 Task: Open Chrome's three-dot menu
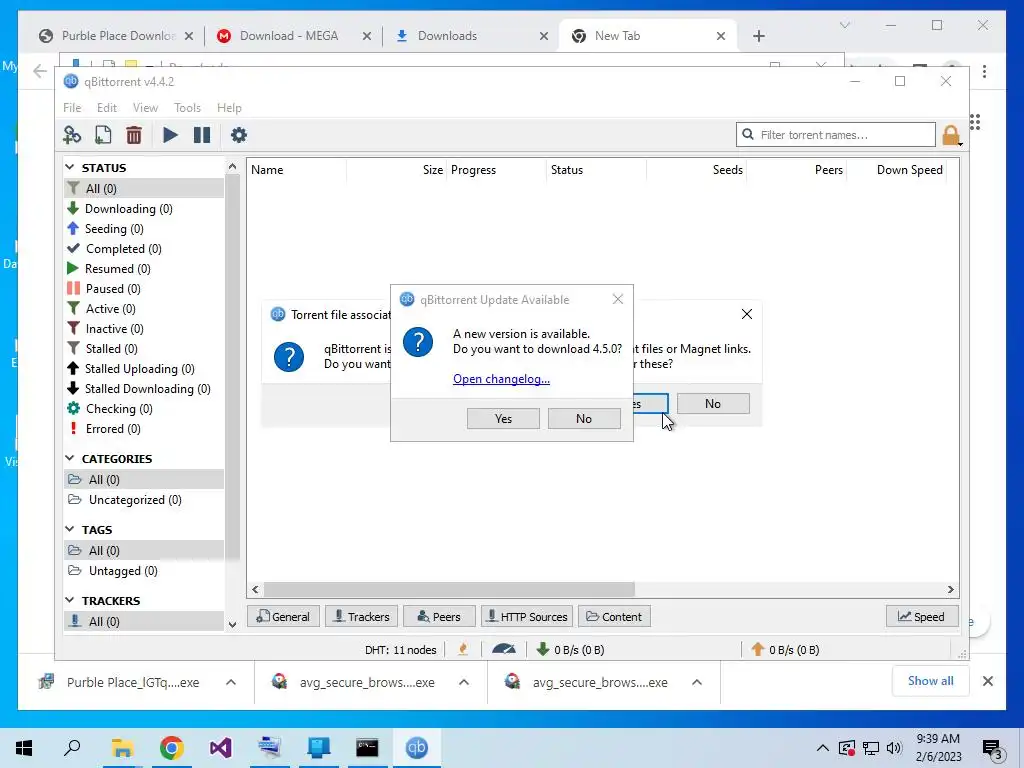click(x=984, y=71)
